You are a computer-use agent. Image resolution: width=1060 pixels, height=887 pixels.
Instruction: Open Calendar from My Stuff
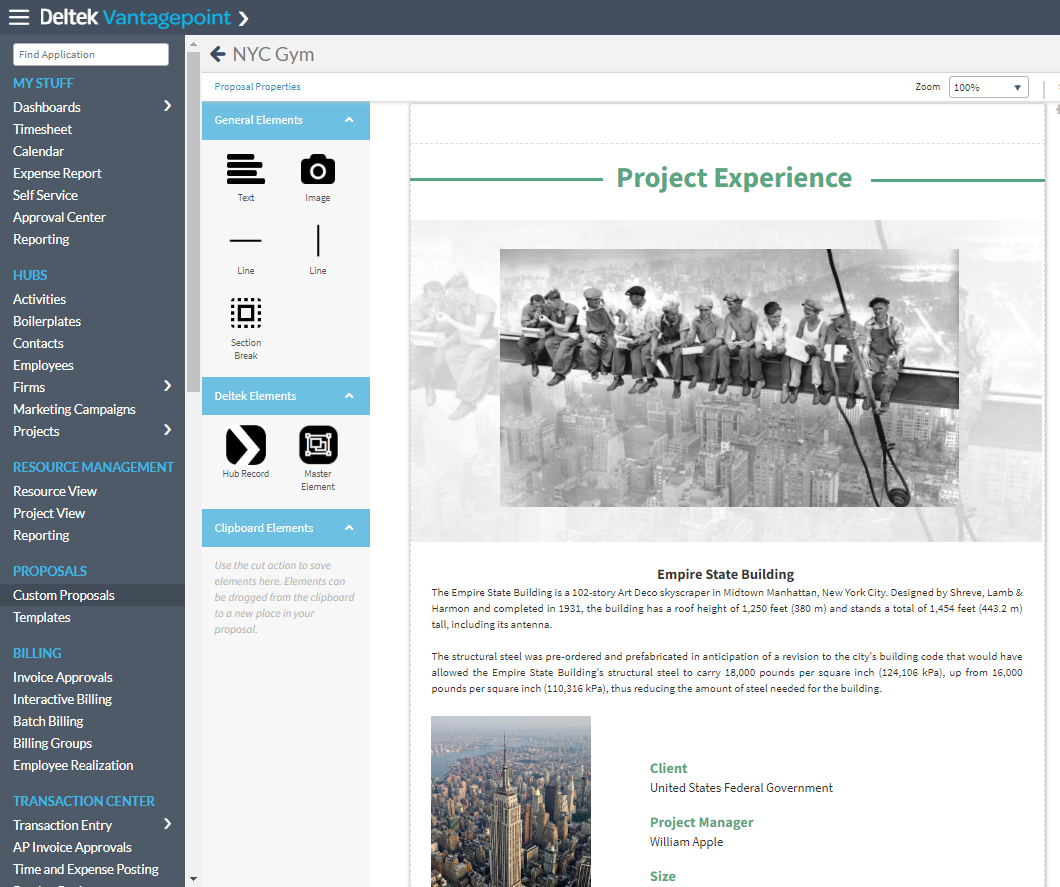point(39,151)
